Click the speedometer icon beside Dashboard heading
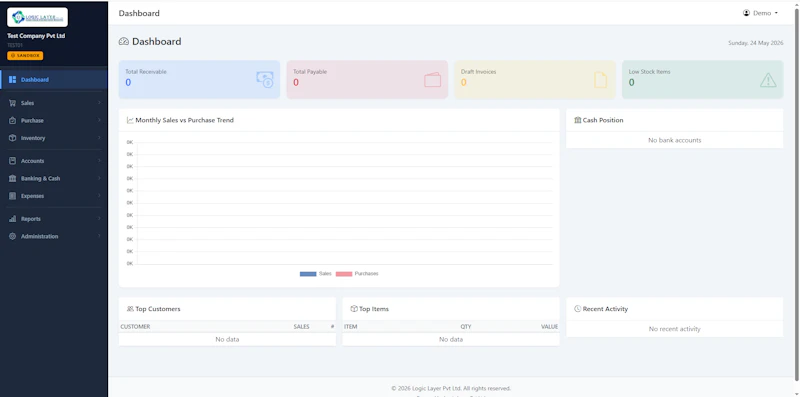The width and height of the screenshot is (800, 397). pyautogui.click(x=123, y=41)
